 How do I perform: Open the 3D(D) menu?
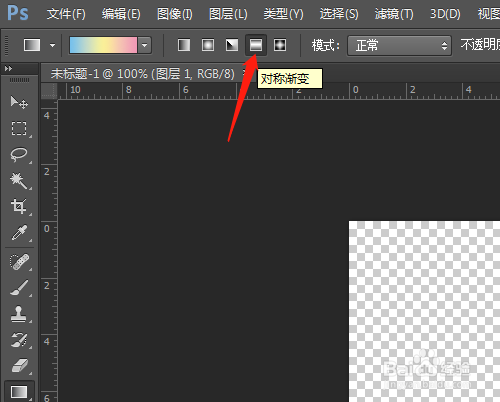pos(445,14)
